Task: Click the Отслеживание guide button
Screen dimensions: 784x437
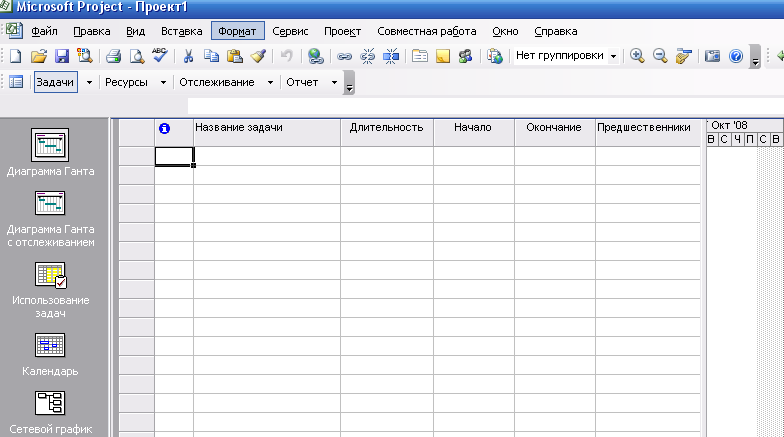Action: (217, 82)
